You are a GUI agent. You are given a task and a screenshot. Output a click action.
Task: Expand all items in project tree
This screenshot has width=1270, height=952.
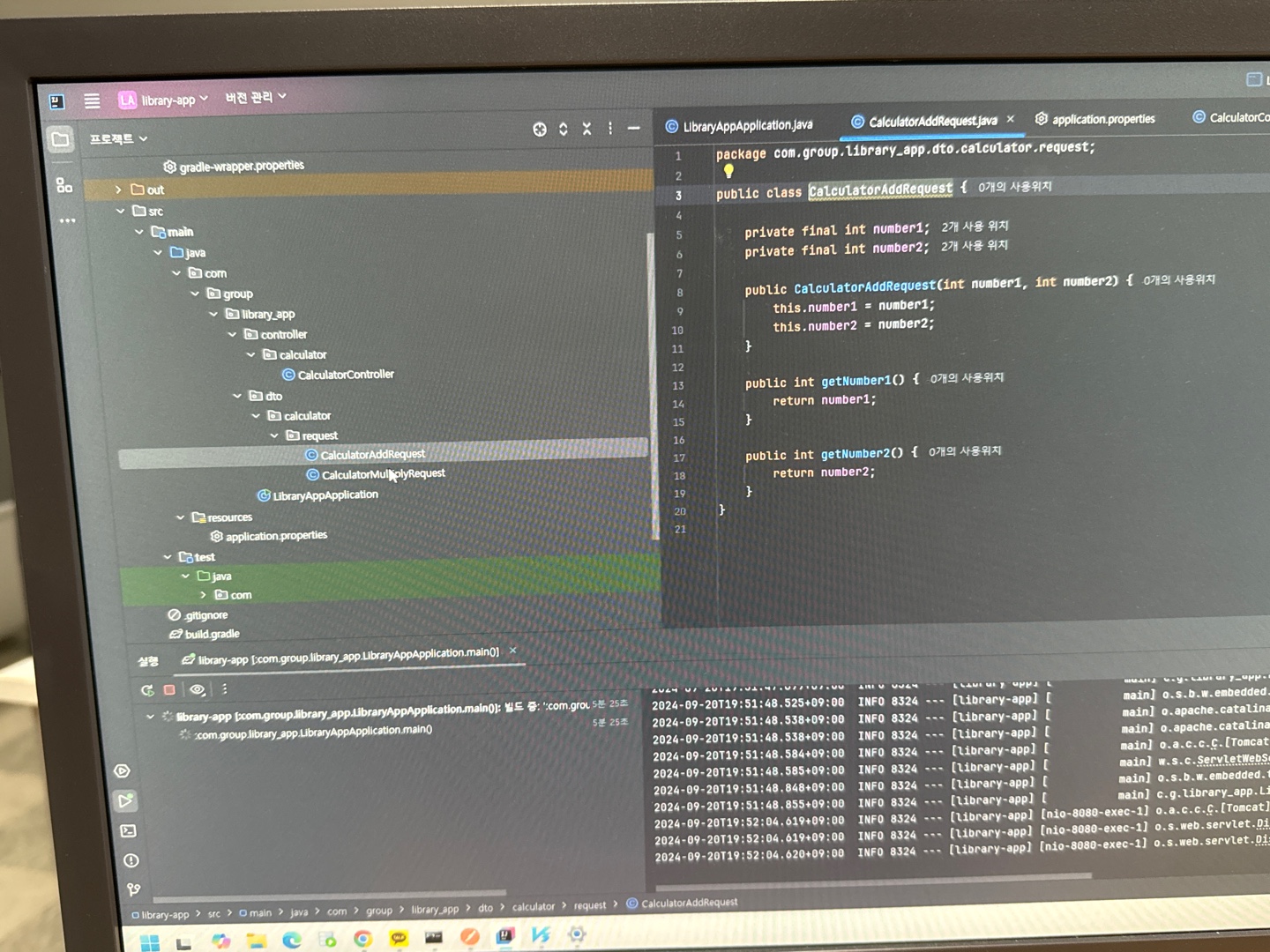pos(564,130)
